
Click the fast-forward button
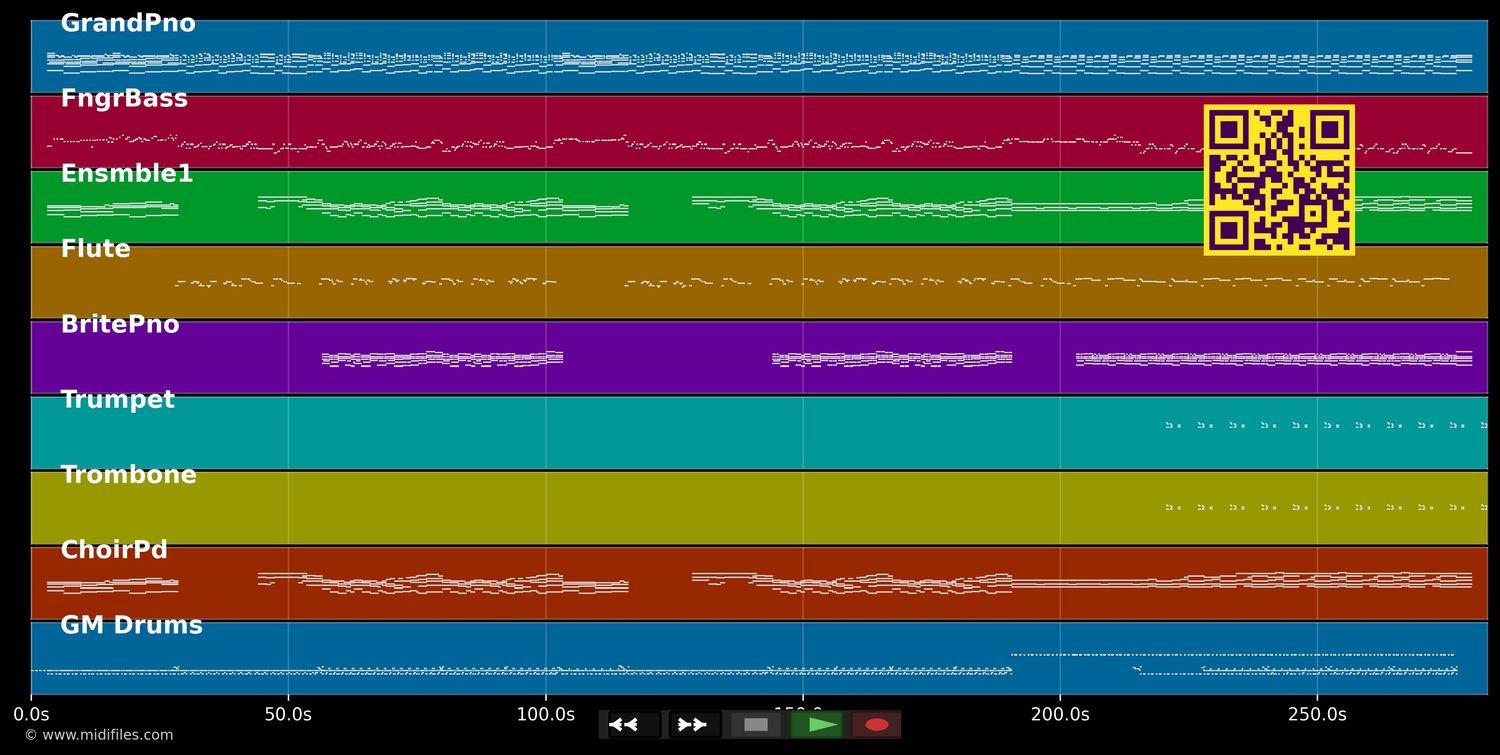point(695,725)
